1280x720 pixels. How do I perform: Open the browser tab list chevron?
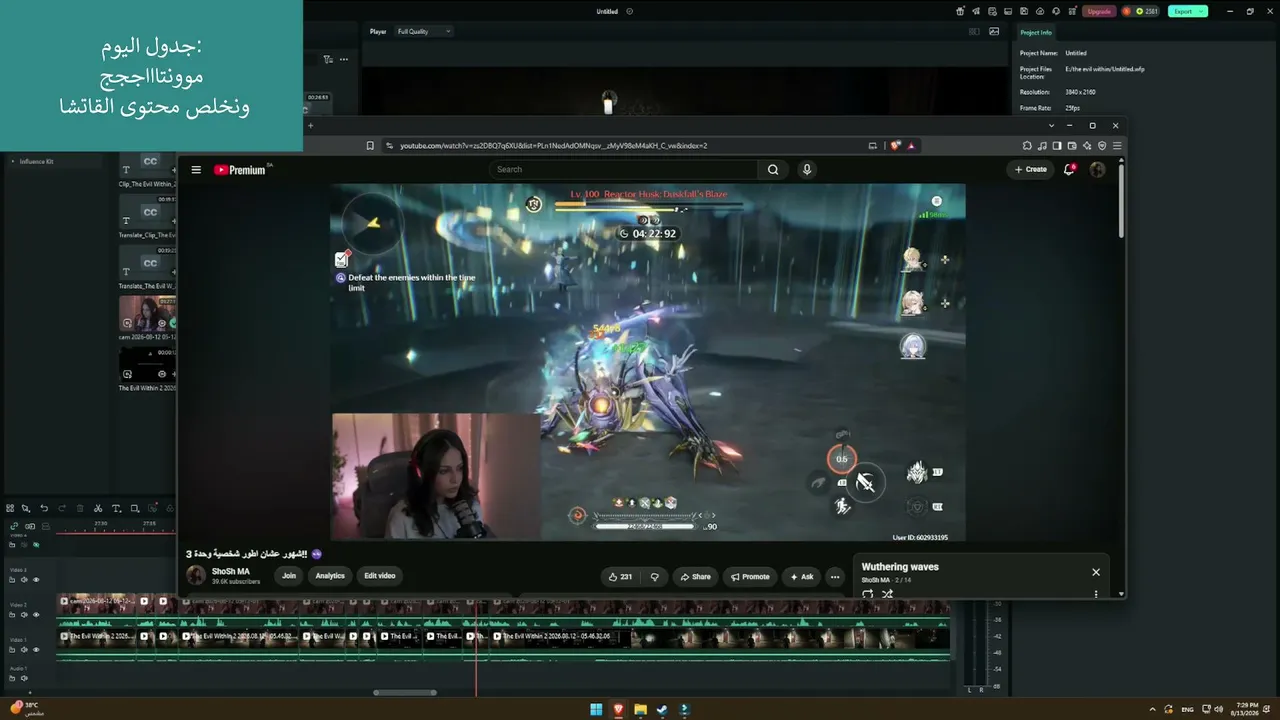pos(1051,125)
